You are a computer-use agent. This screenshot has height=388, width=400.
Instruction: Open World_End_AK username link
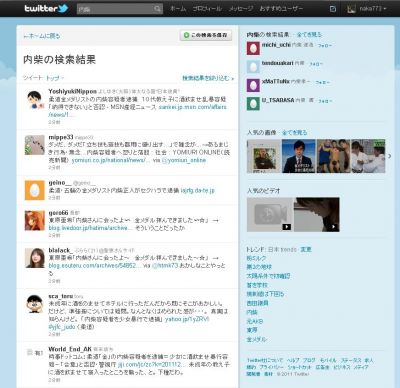(70, 349)
